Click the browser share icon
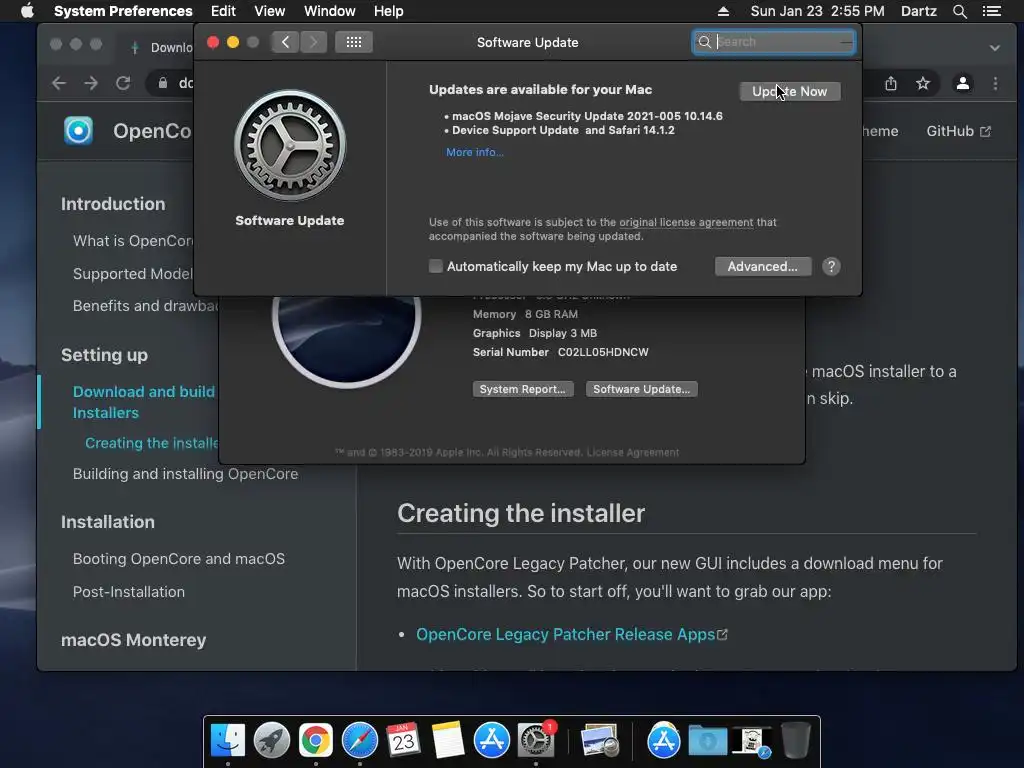 tap(891, 83)
